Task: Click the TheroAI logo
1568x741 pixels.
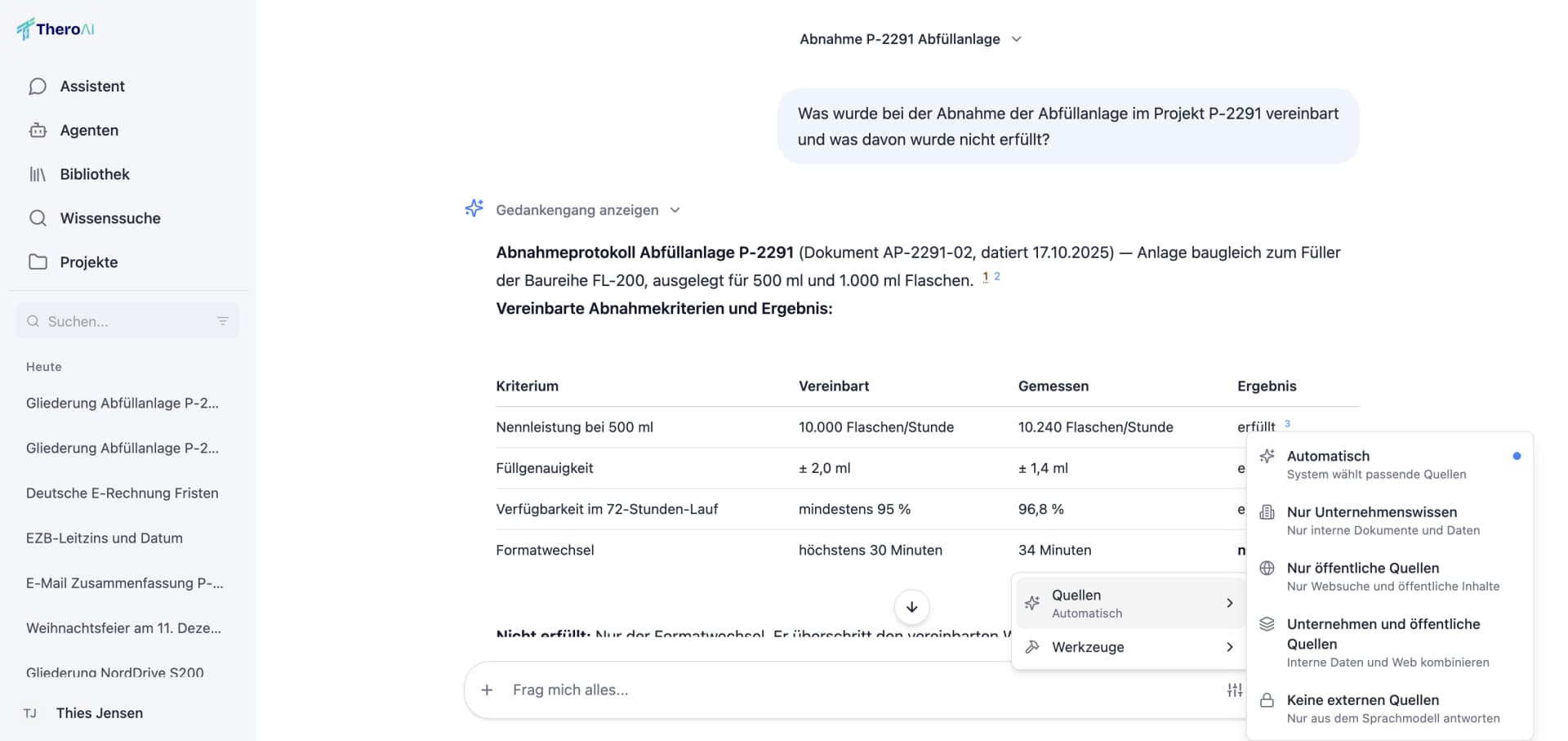Action: point(56,29)
